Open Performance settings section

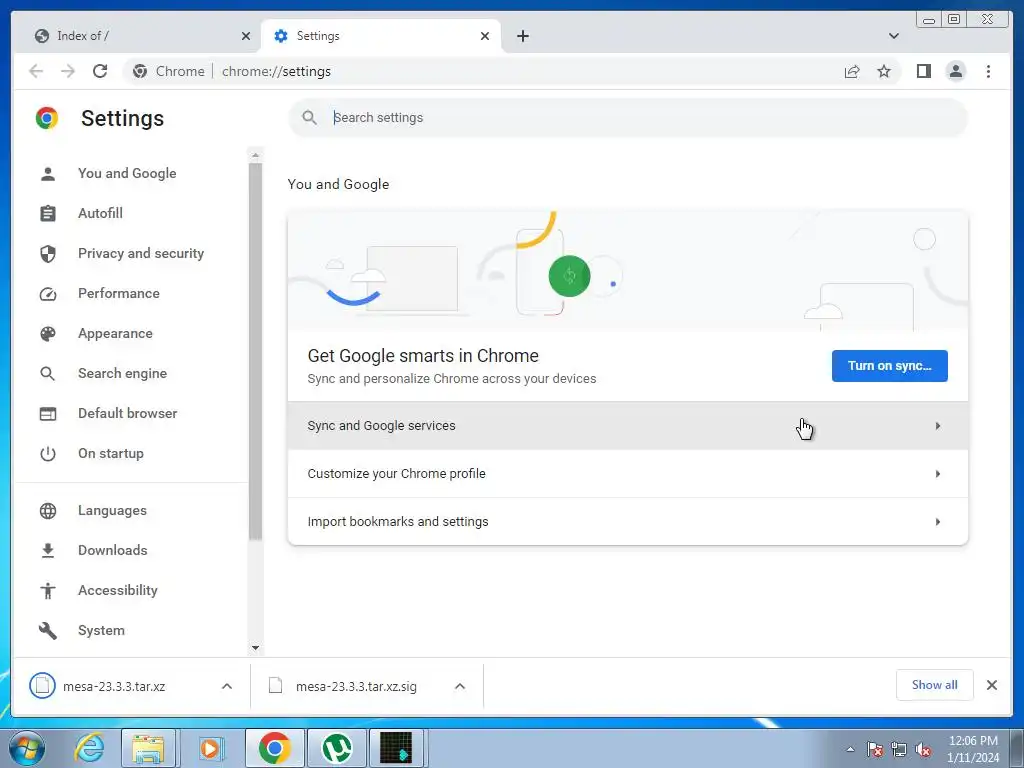tap(118, 293)
